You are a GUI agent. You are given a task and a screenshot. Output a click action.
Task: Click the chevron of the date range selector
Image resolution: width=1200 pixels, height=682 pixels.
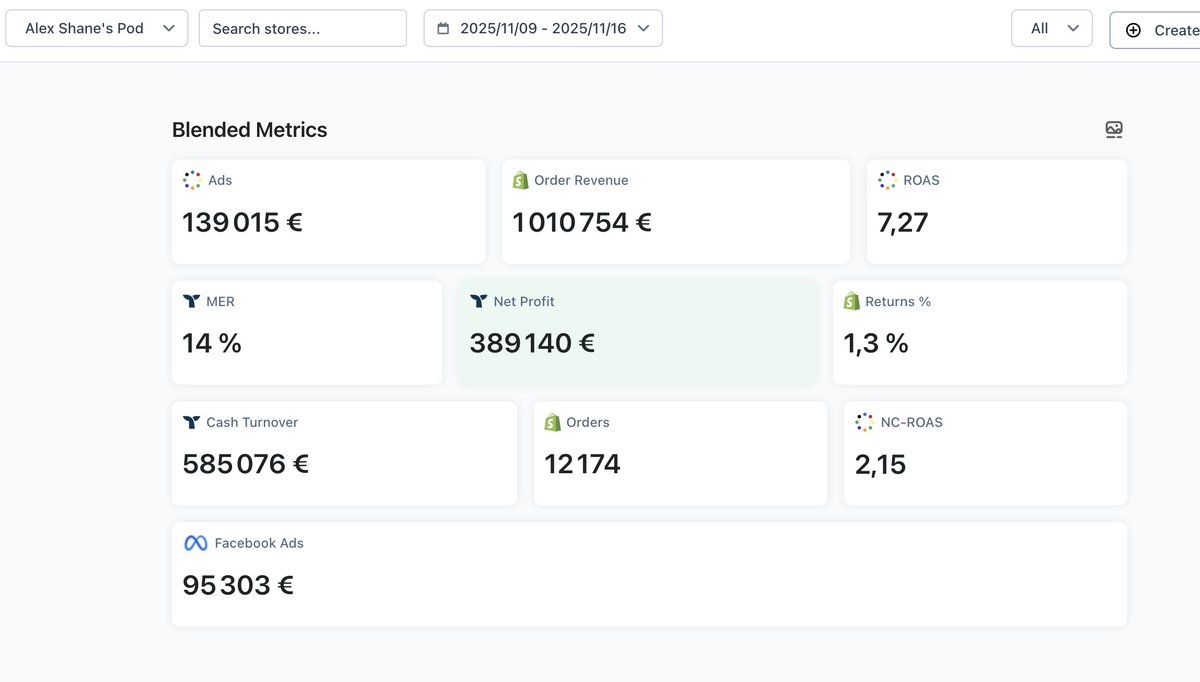643,28
